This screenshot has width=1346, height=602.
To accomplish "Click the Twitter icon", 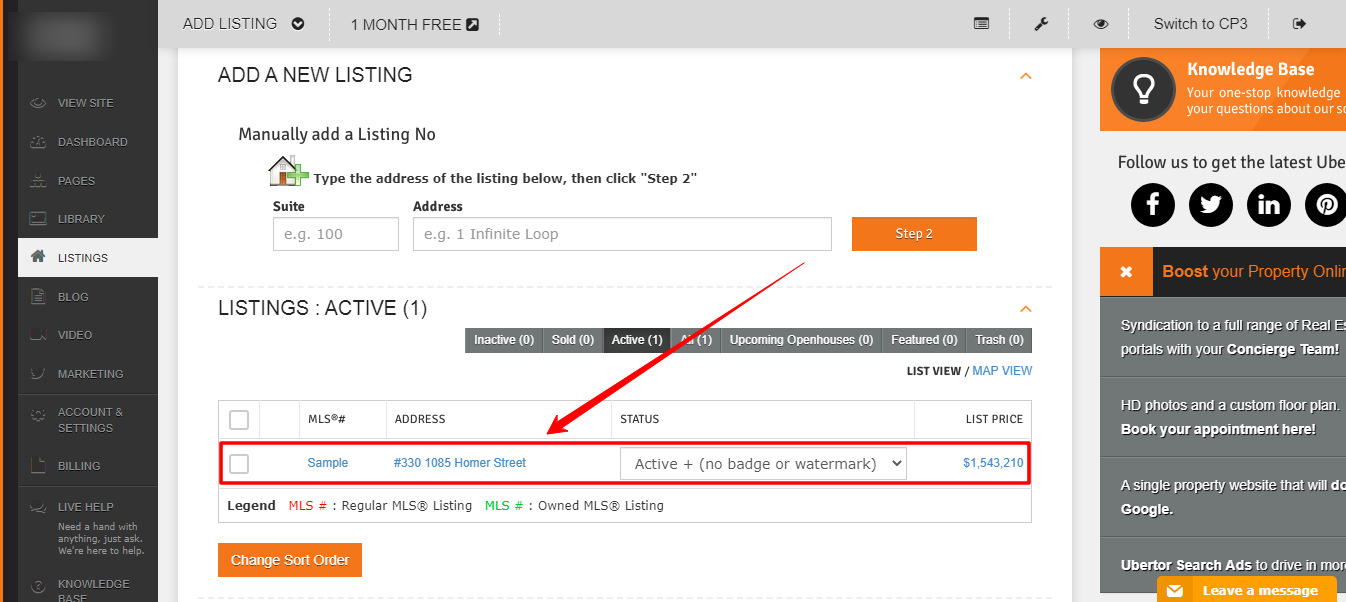I will pyautogui.click(x=1210, y=205).
